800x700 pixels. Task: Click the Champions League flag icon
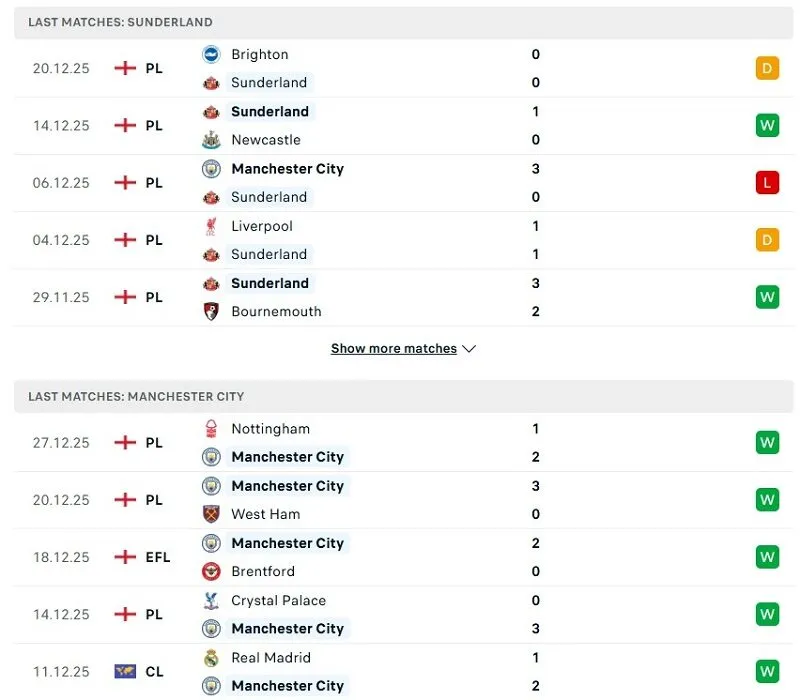tap(125, 672)
